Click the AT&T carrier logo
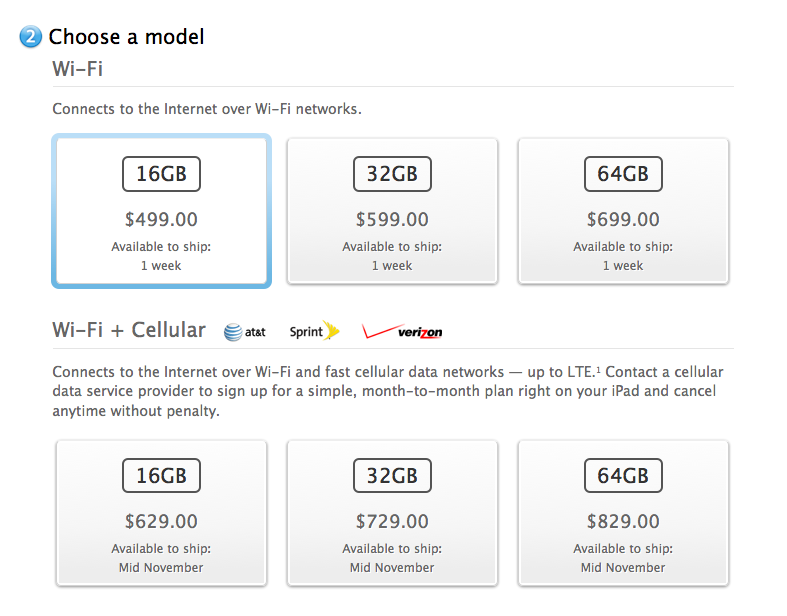This screenshot has height=616, width=787. pyautogui.click(x=244, y=332)
